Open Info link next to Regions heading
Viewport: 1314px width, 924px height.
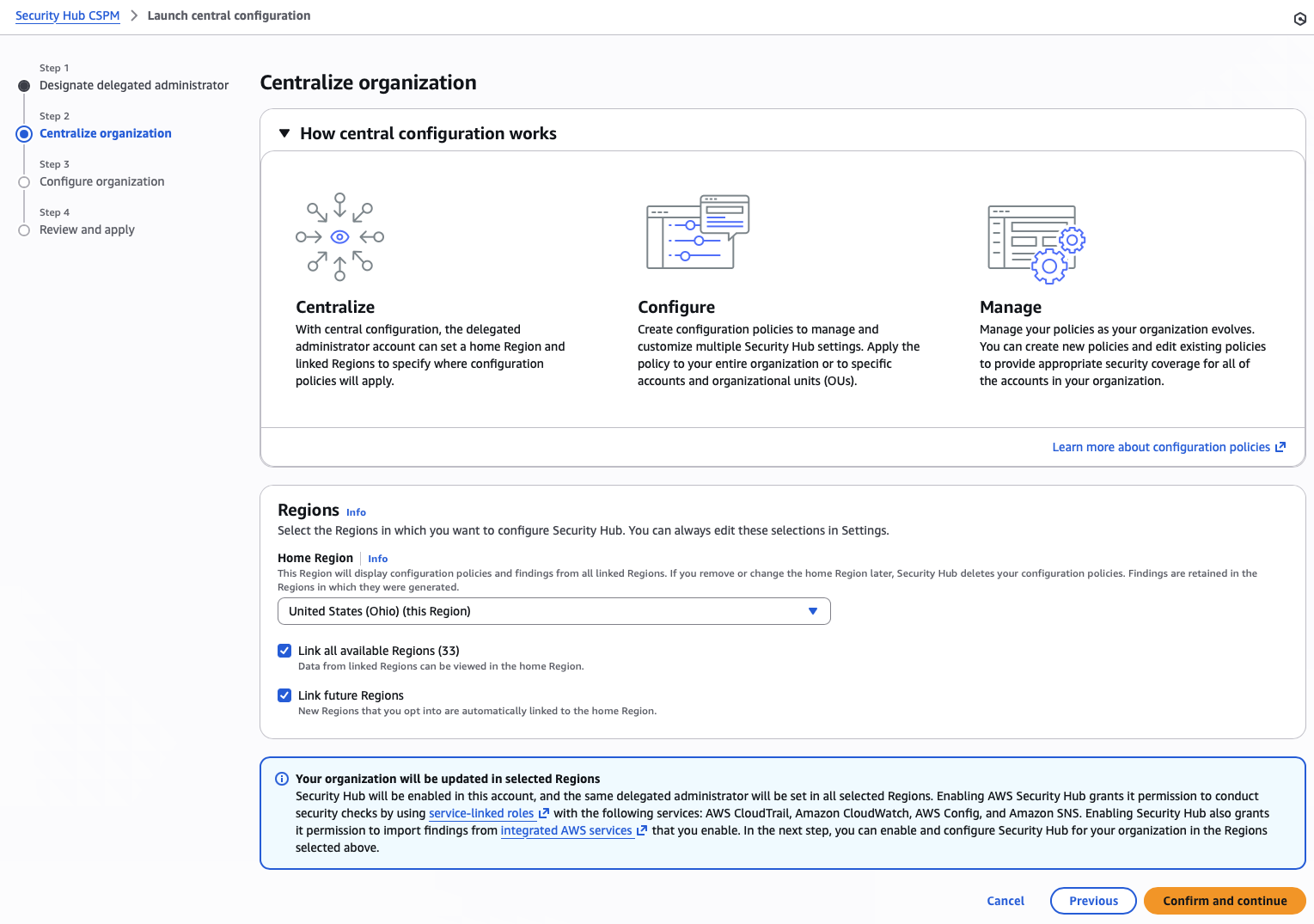pos(356,512)
